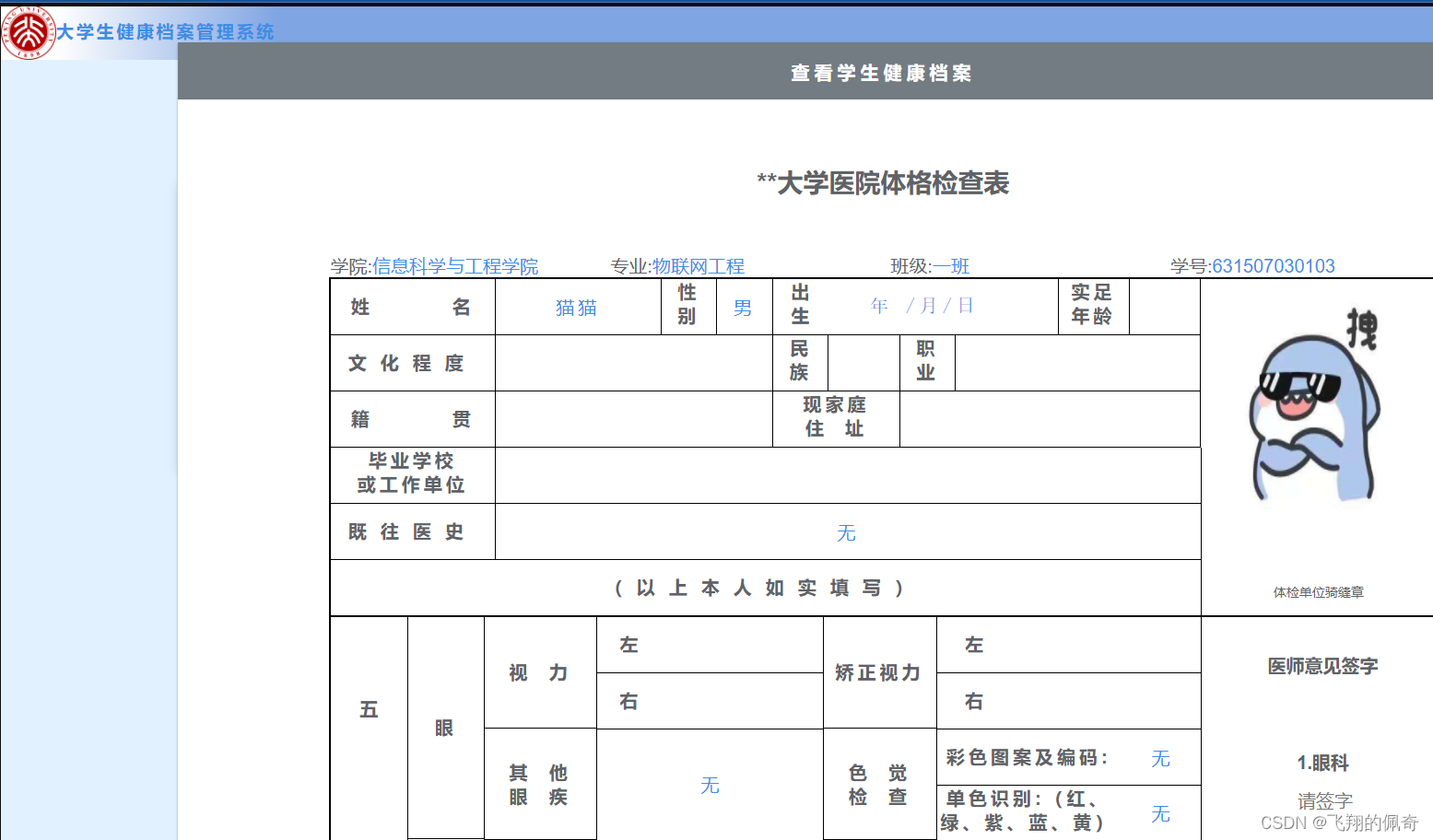Viewport: 1433px width, 840px height.
Task: Click the 矫正视力 label cell
Action: pos(879,672)
